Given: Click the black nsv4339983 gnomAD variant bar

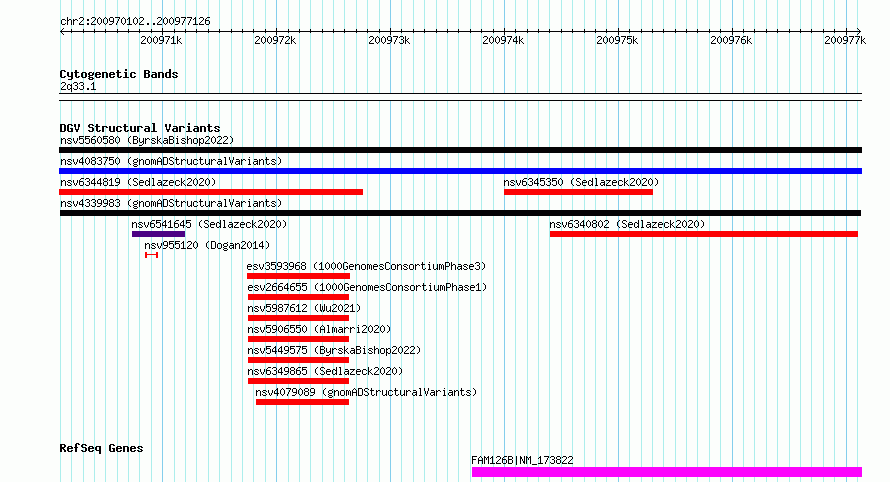Looking at the screenshot, I should tap(460, 213).
